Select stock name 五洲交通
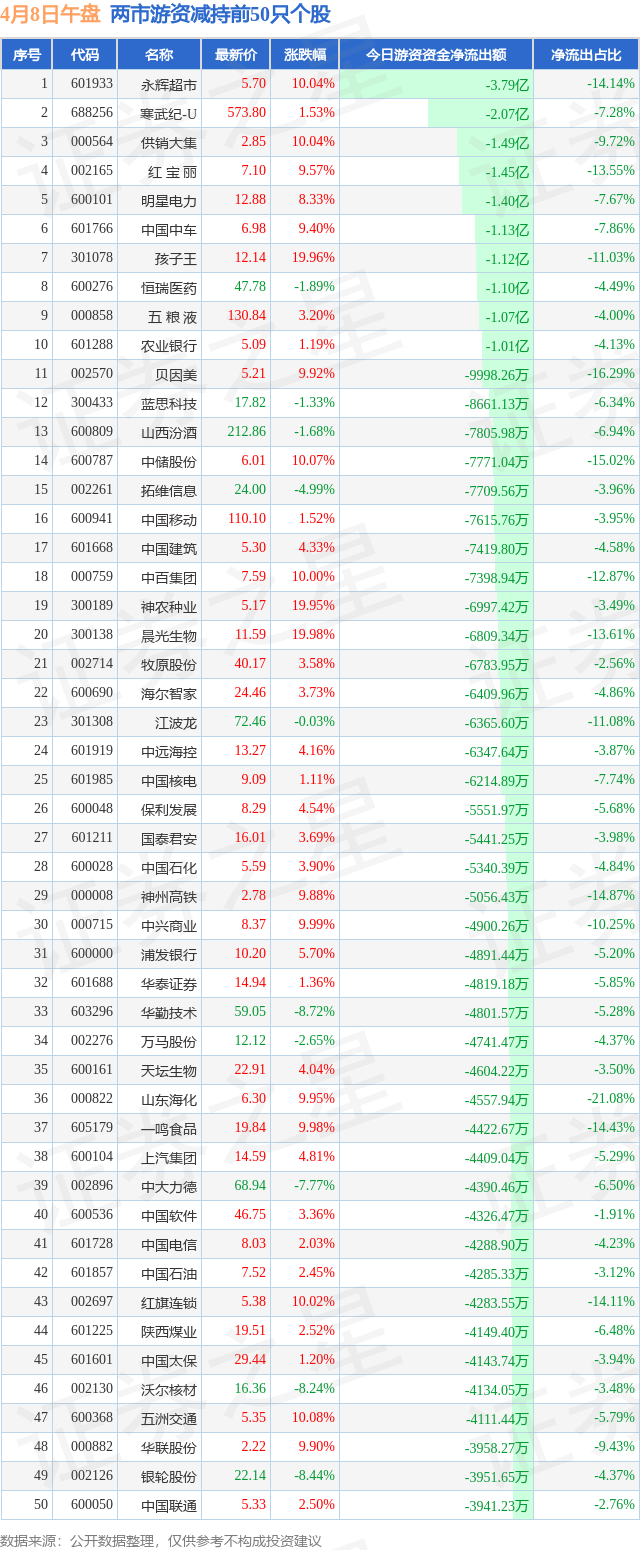The height and width of the screenshot is (1550, 640). pos(170,1419)
